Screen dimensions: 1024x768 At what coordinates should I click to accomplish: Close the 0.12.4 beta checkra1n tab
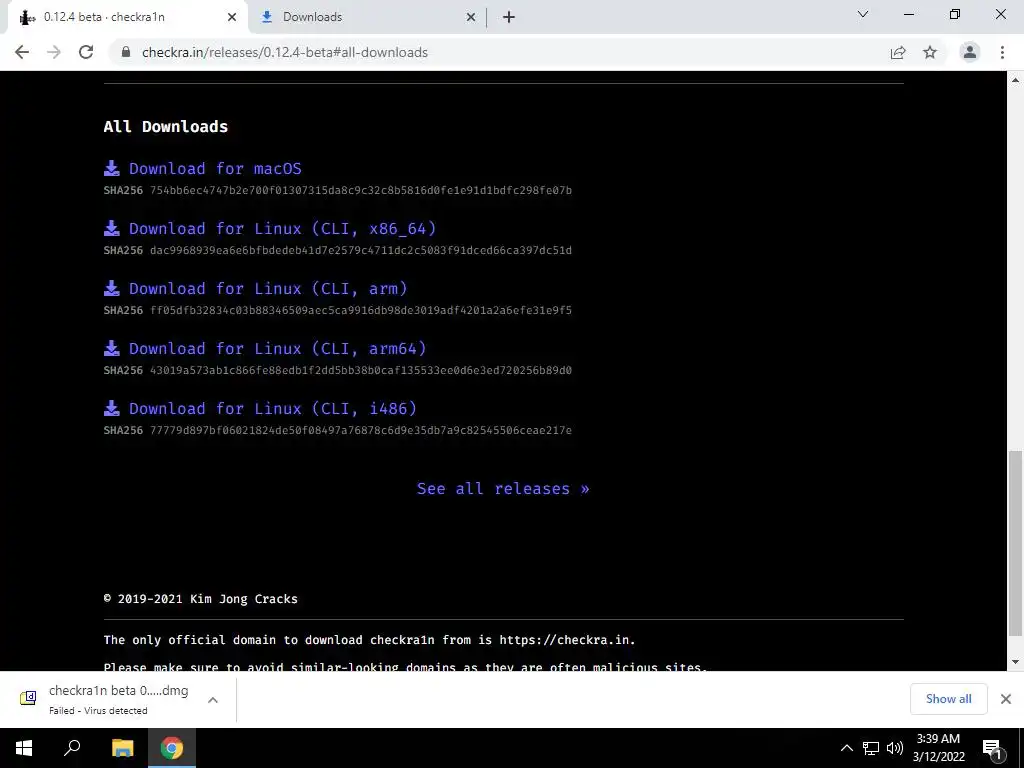[x=232, y=17]
